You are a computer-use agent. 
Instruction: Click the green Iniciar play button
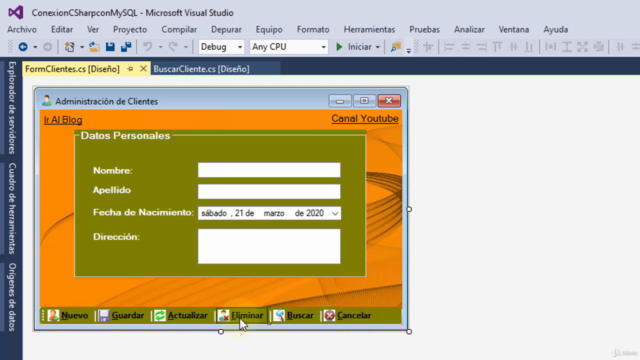[339, 47]
